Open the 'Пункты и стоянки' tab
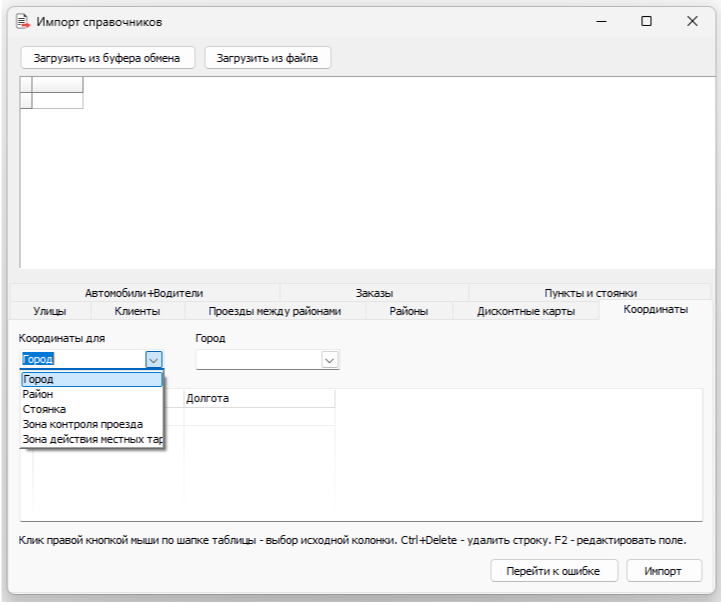Viewport: 721px width, 605px height. tap(590, 293)
